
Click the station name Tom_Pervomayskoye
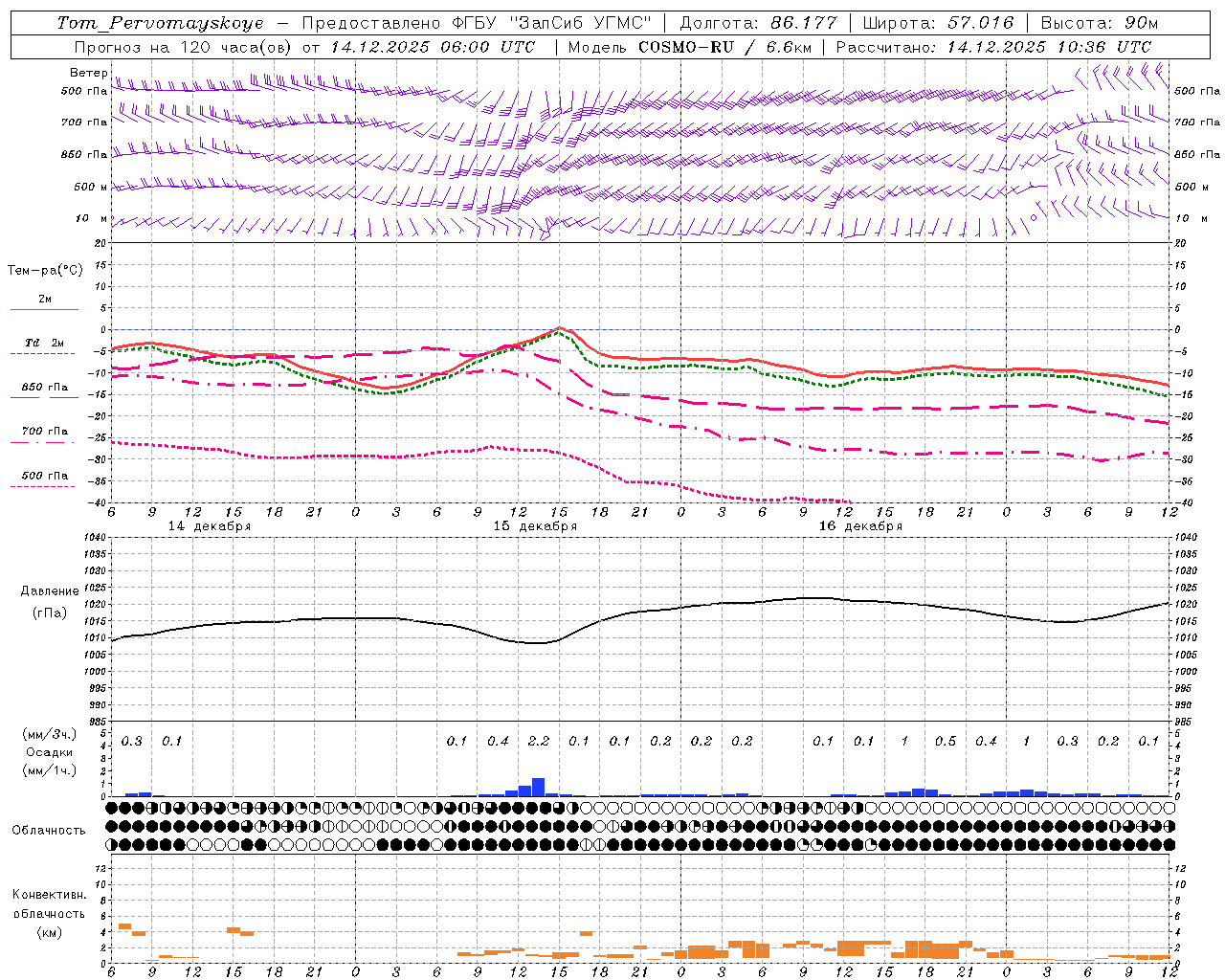pyautogui.click(x=160, y=23)
